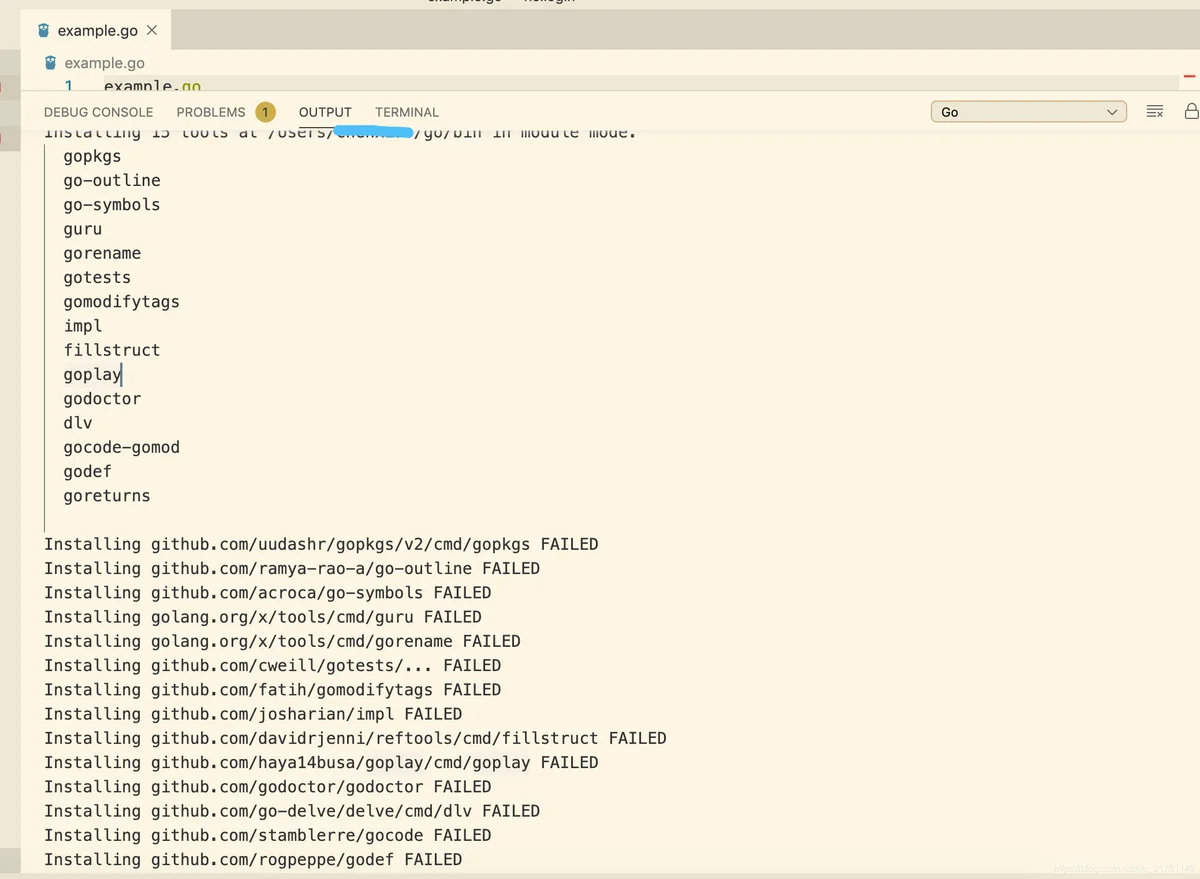The image size is (1200, 879).
Task: Open the PROBLEMS tab
Action: 211,112
